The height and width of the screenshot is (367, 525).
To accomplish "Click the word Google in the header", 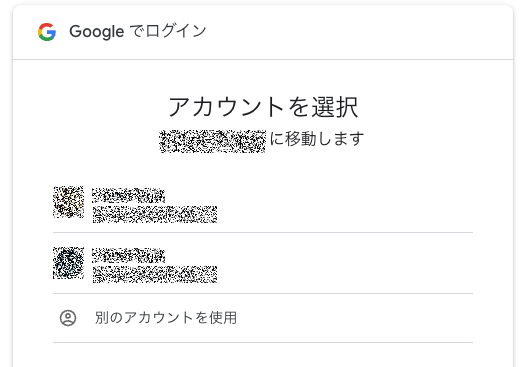I will tap(97, 32).
